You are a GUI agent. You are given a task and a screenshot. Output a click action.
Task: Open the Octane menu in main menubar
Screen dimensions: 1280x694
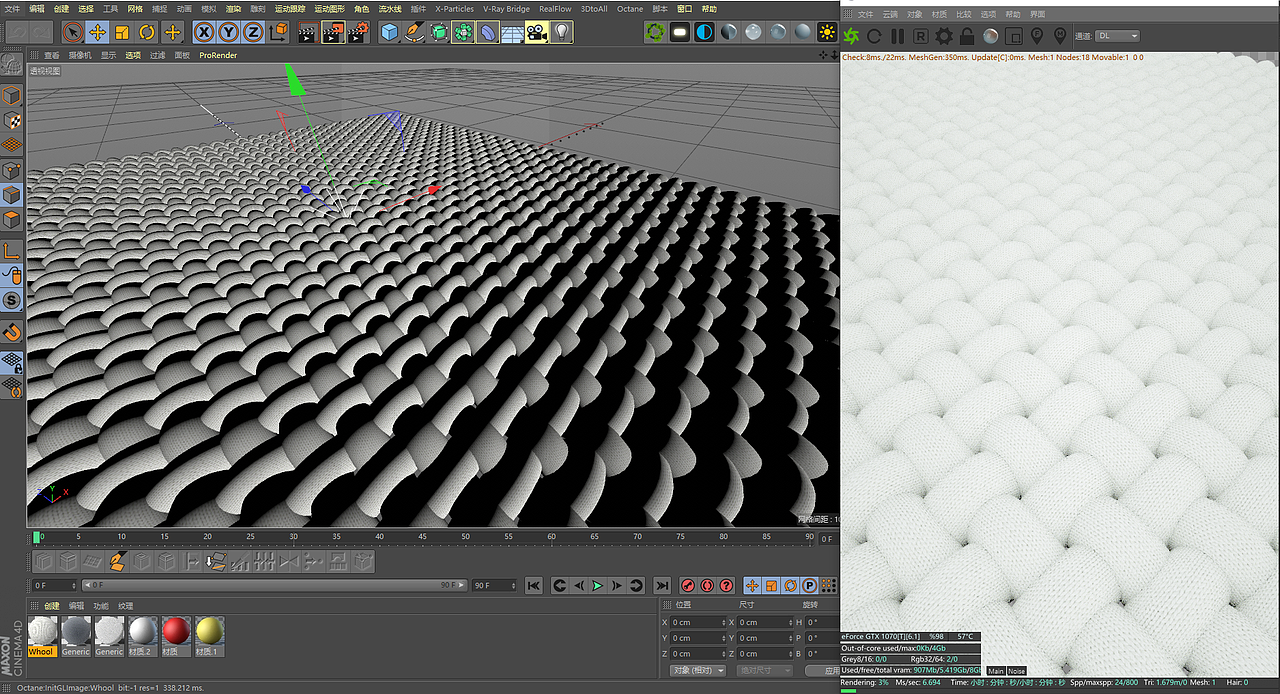click(x=630, y=8)
